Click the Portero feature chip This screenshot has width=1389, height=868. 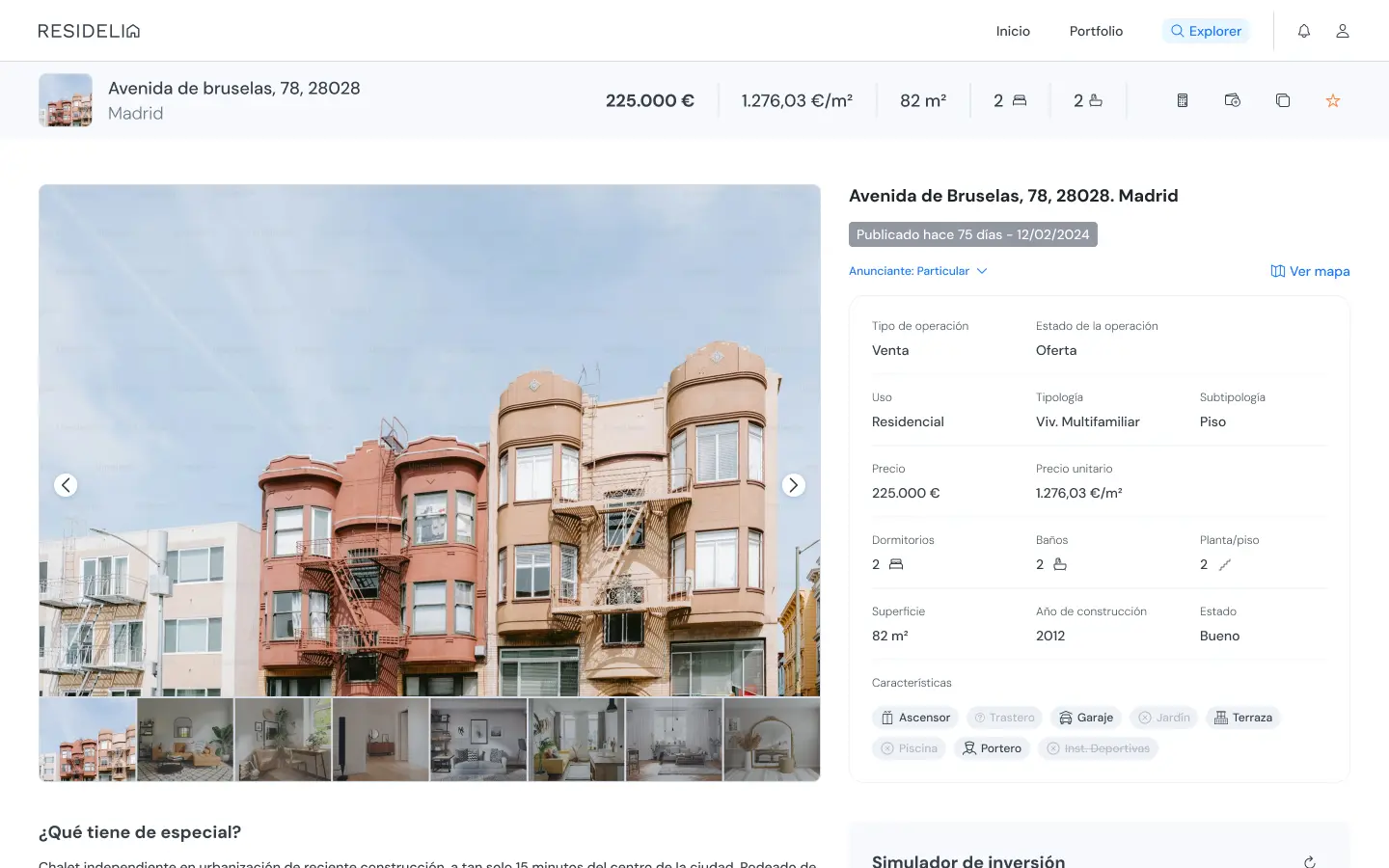pos(992,748)
